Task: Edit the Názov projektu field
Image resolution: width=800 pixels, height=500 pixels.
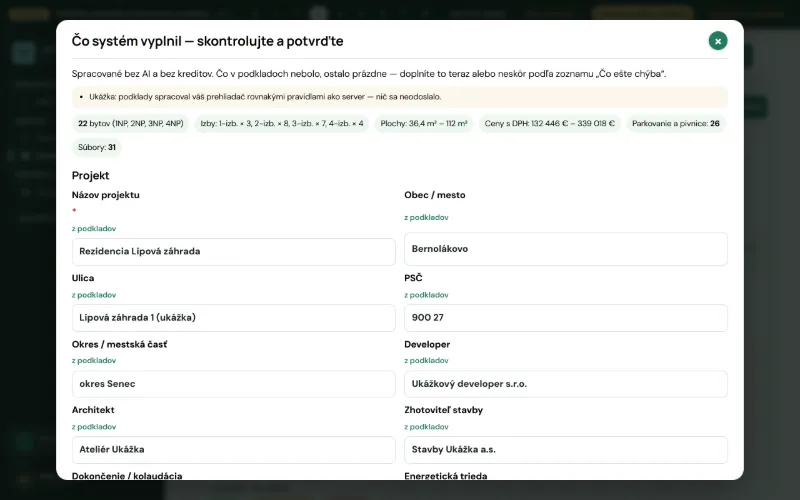Action: click(234, 252)
